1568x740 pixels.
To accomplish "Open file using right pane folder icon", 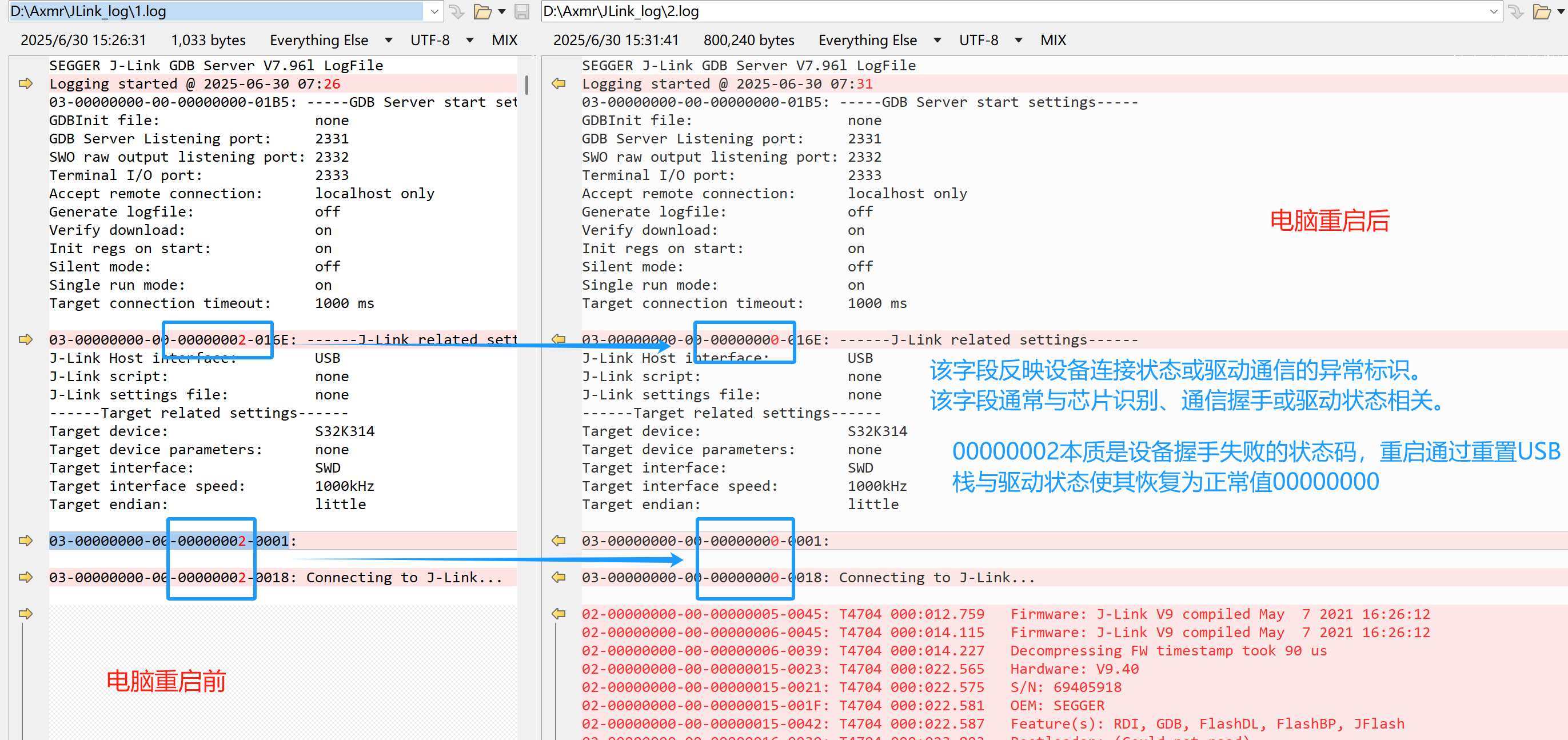I will pos(1541,11).
